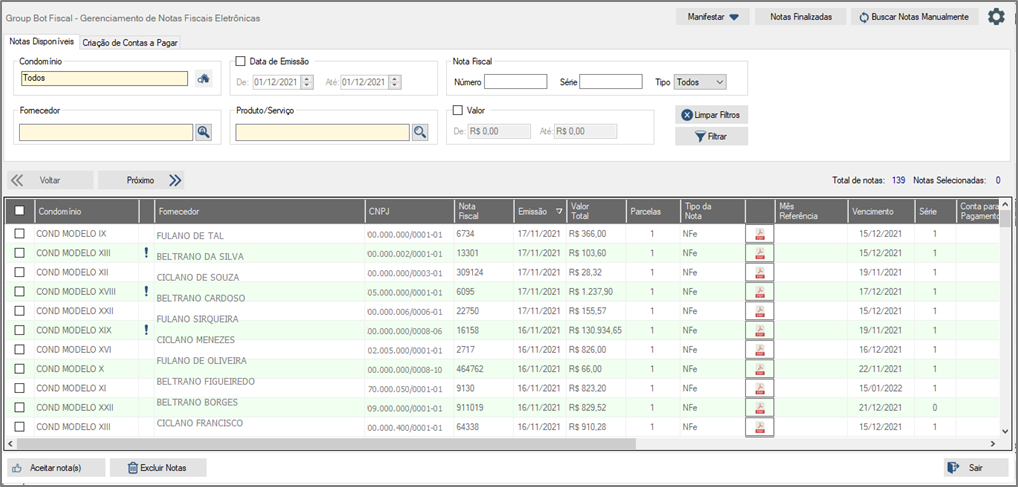Click the vertical scrollbar down arrow
This screenshot has width=1018, height=487.
1006,430
